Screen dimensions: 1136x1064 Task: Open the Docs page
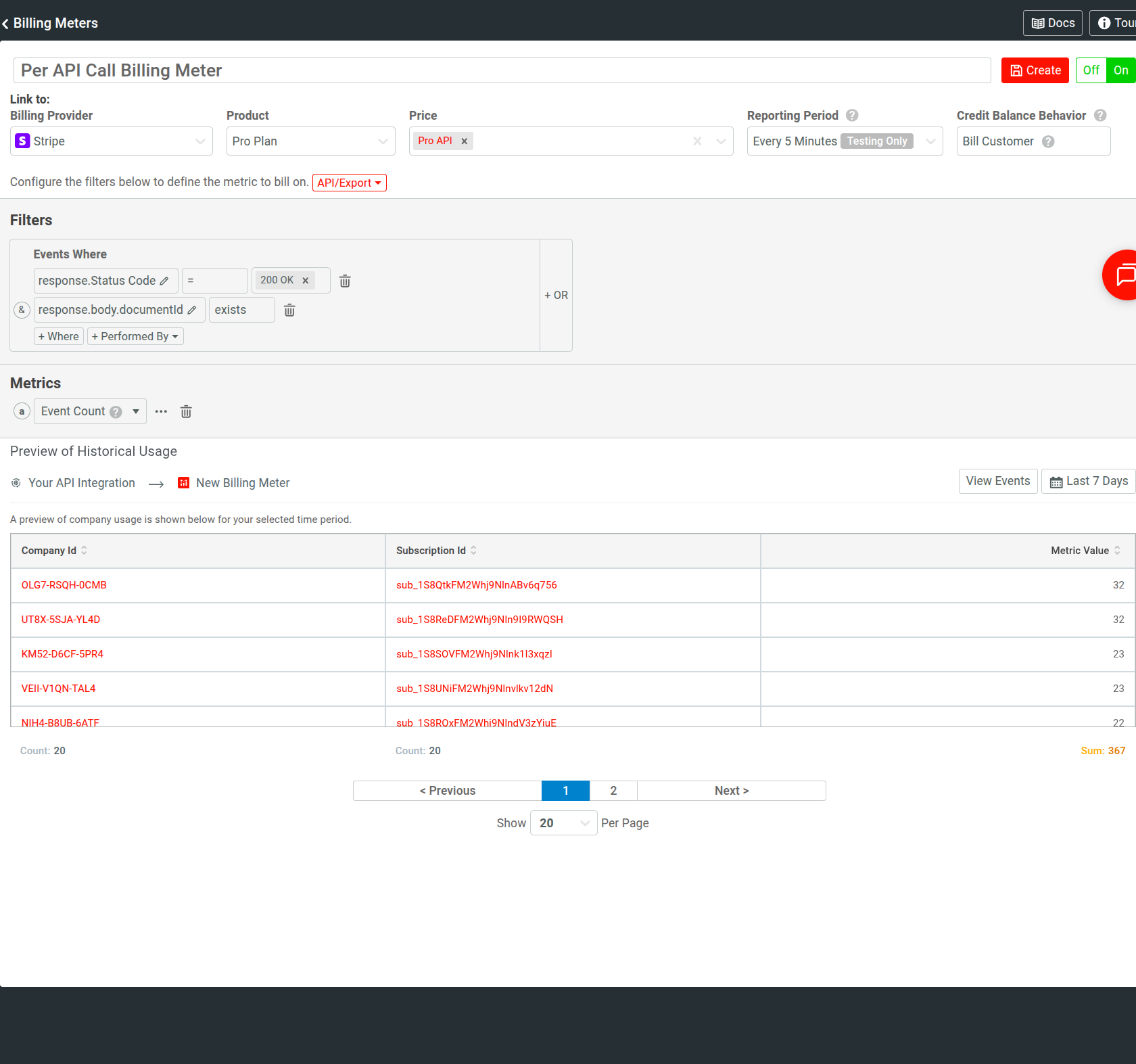(x=1052, y=22)
